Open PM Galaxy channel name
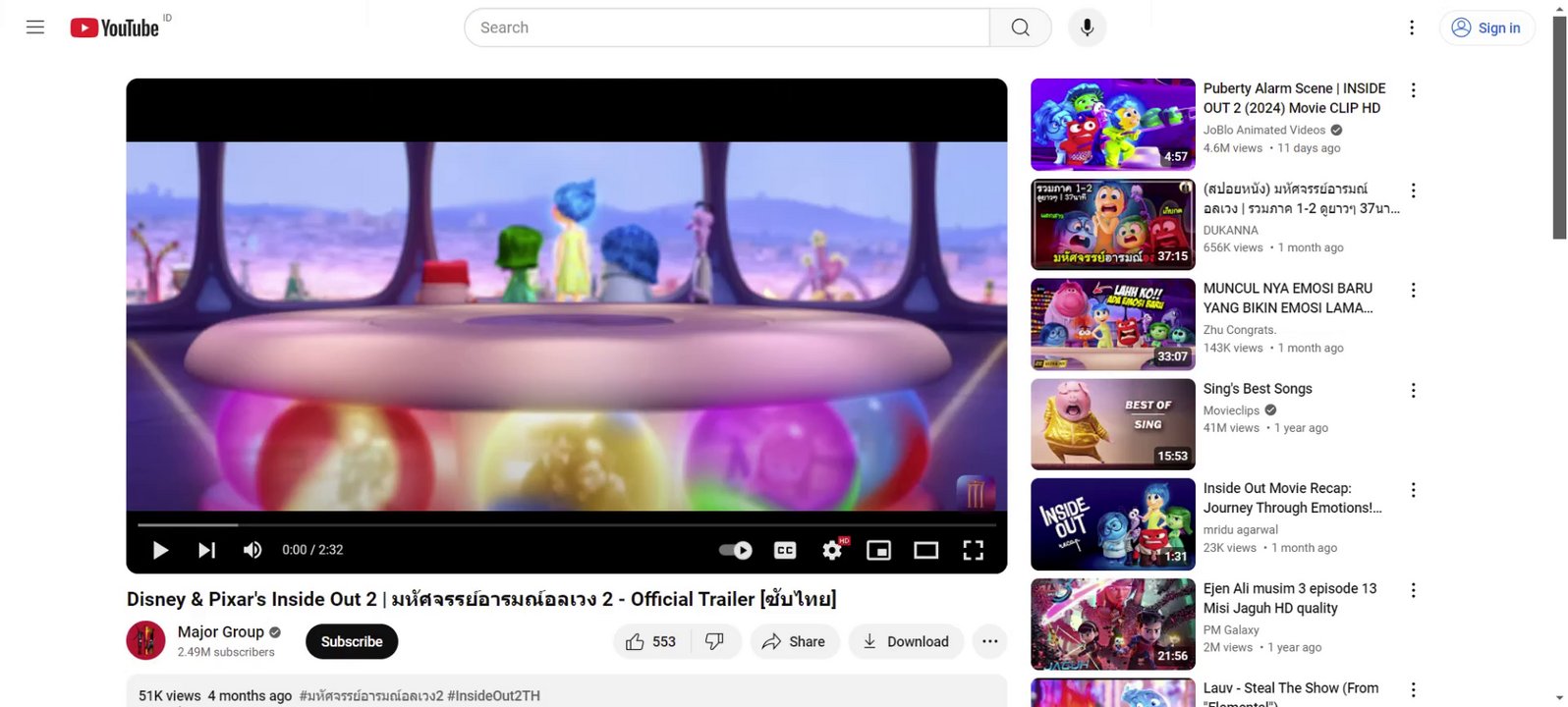 tap(1231, 629)
